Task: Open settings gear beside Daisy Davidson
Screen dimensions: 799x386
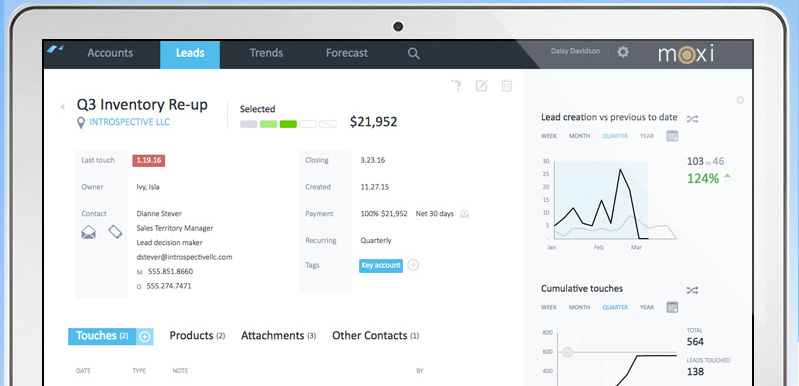Action: click(x=623, y=51)
